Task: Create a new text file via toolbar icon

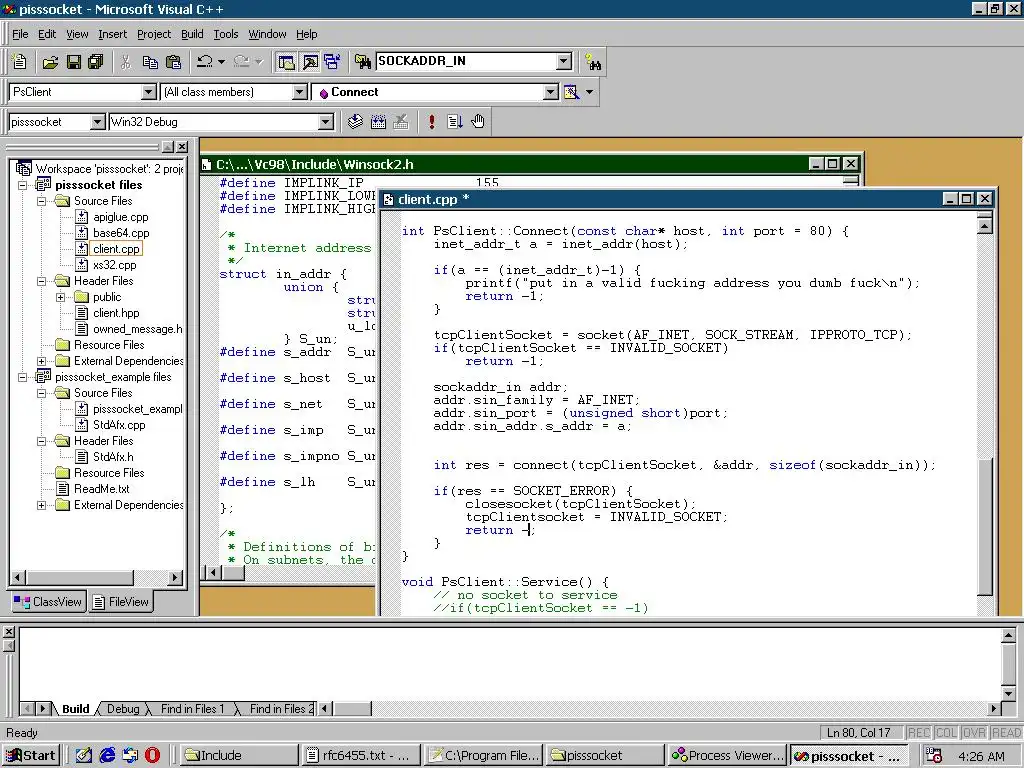Action: 20,61
